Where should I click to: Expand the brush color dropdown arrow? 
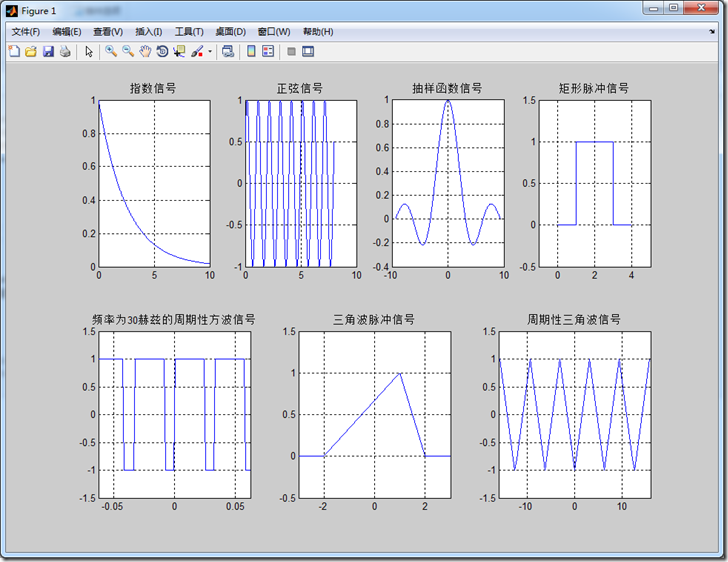(x=209, y=51)
